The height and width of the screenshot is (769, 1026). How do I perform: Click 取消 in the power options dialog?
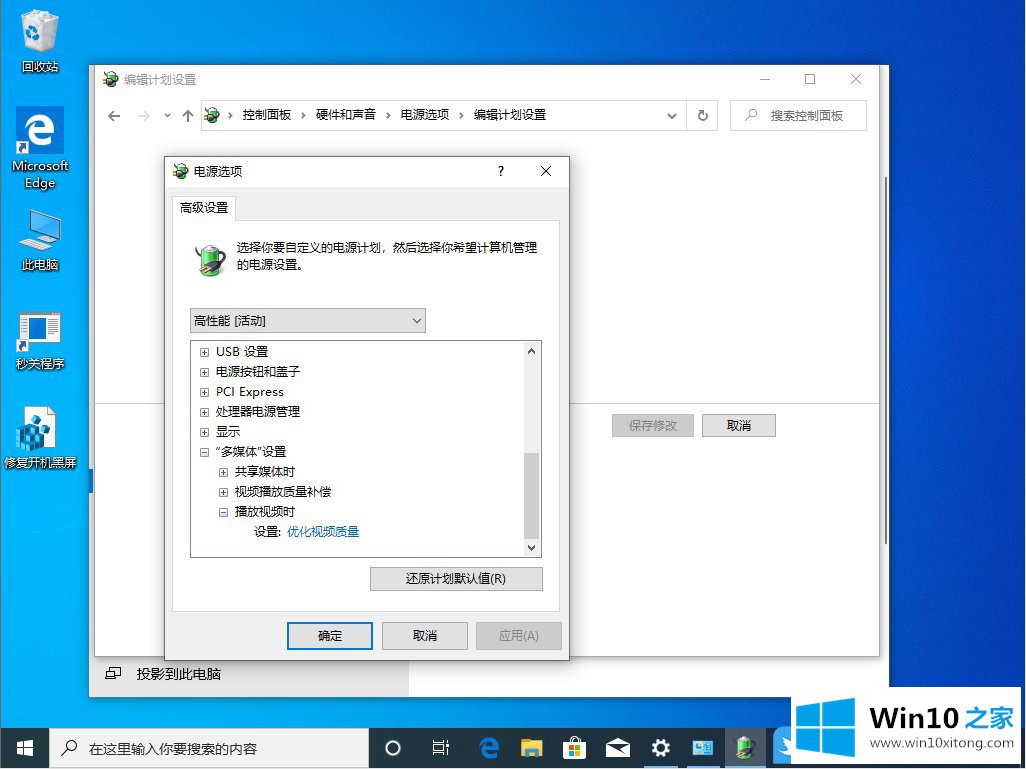(x=425, y=635)
